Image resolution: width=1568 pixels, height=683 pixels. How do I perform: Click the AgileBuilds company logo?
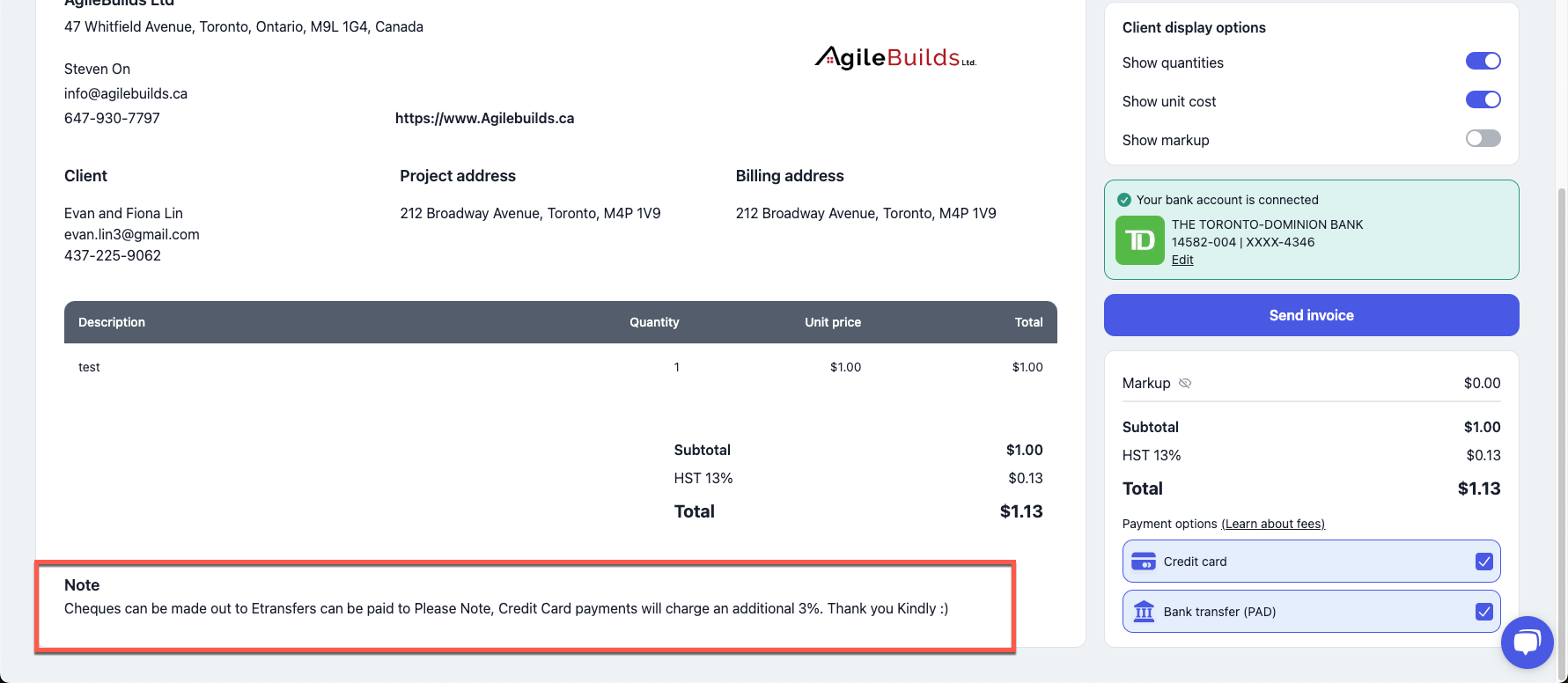coord(895,58)
